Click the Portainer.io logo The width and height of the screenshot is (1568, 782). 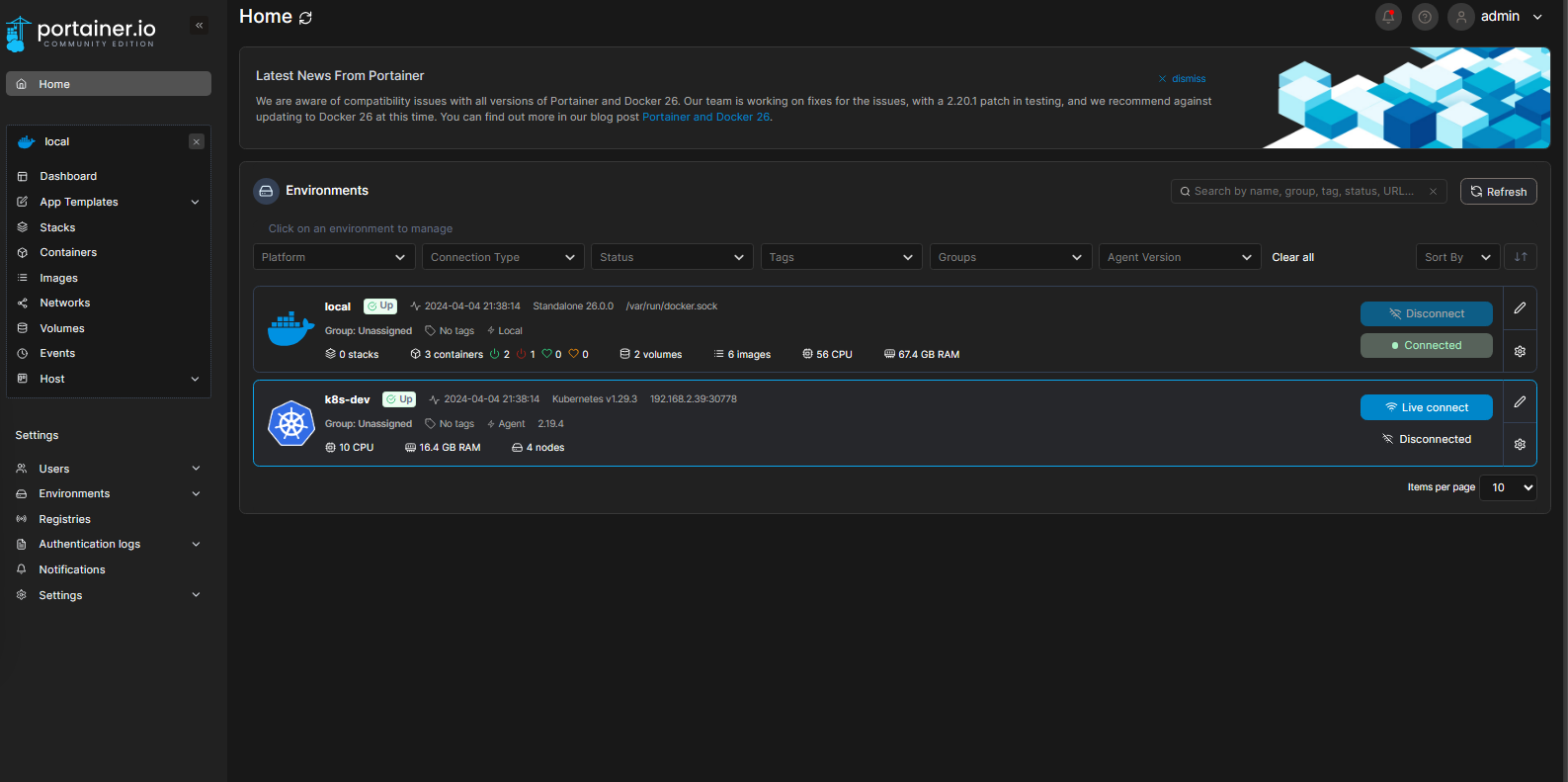(x=81, y=34)
